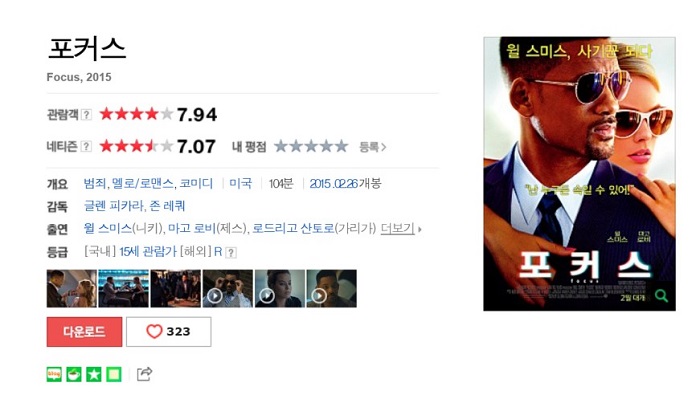This screenshot has width=700, height=411.
Task: Click the help icon next to 관람객
Action: tap(87, 115)
